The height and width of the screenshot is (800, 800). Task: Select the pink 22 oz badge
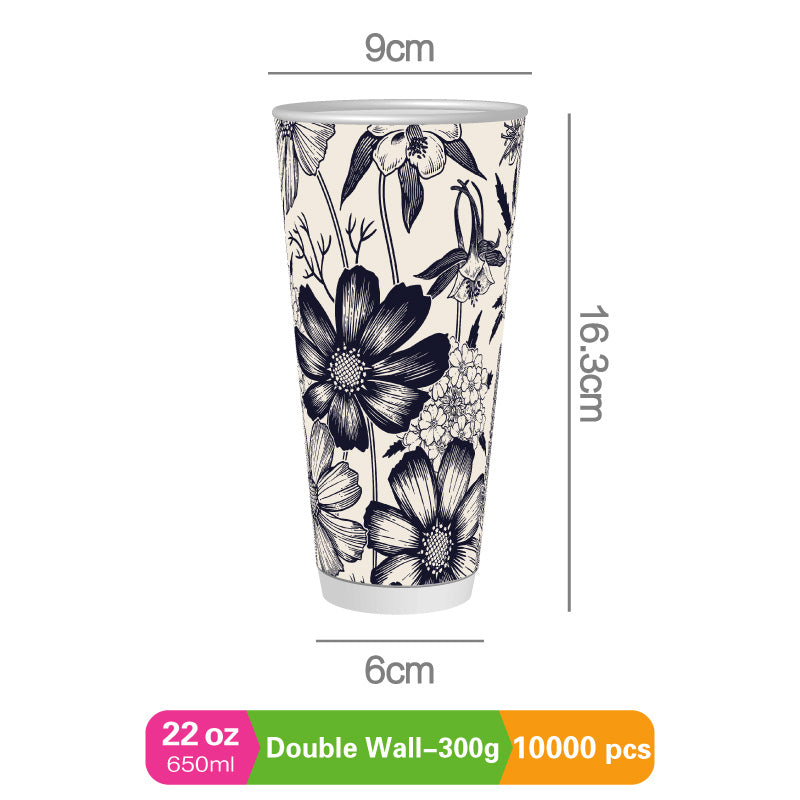click(201, 747)
